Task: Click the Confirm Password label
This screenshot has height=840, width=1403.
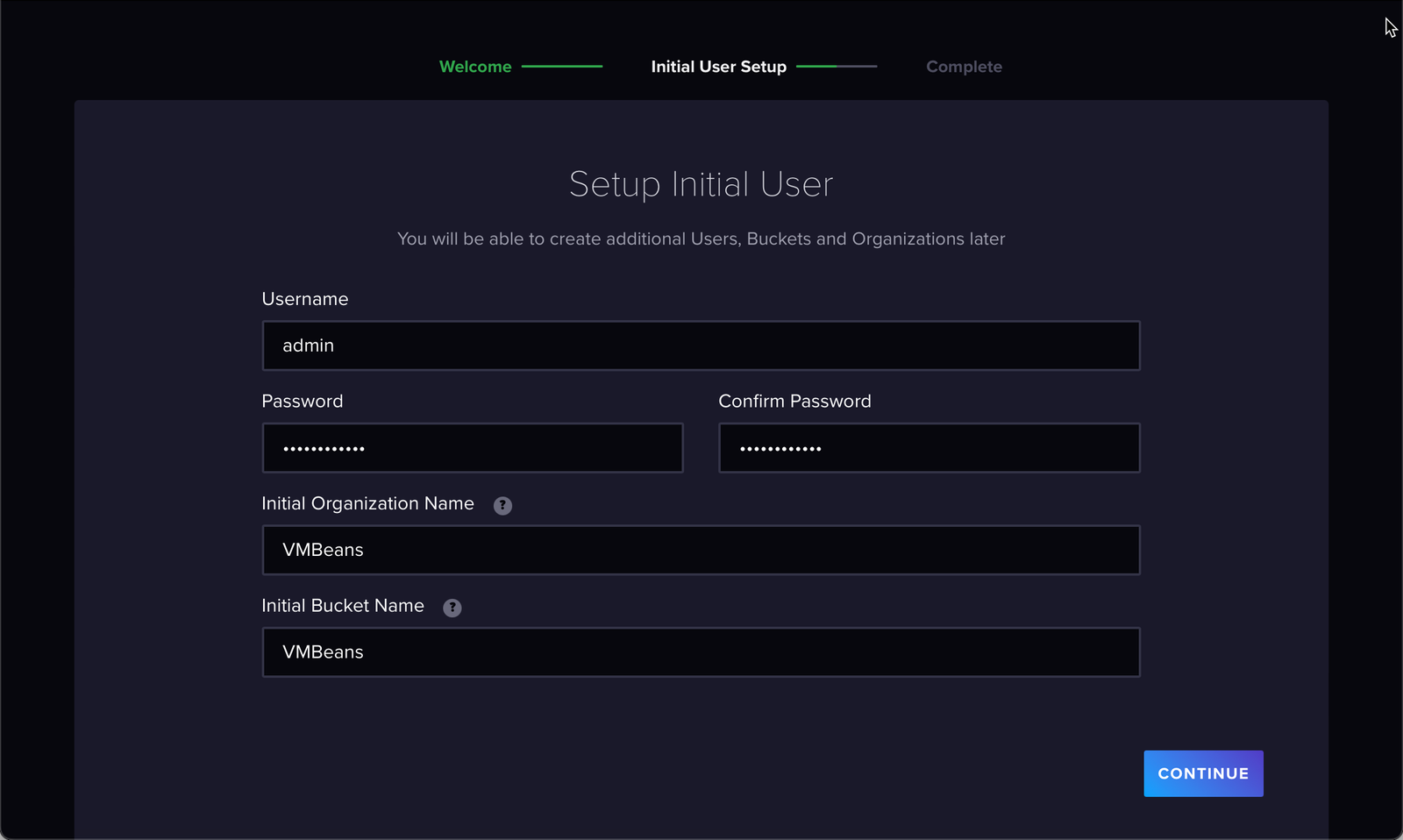Action: click(x=794, y=401)
